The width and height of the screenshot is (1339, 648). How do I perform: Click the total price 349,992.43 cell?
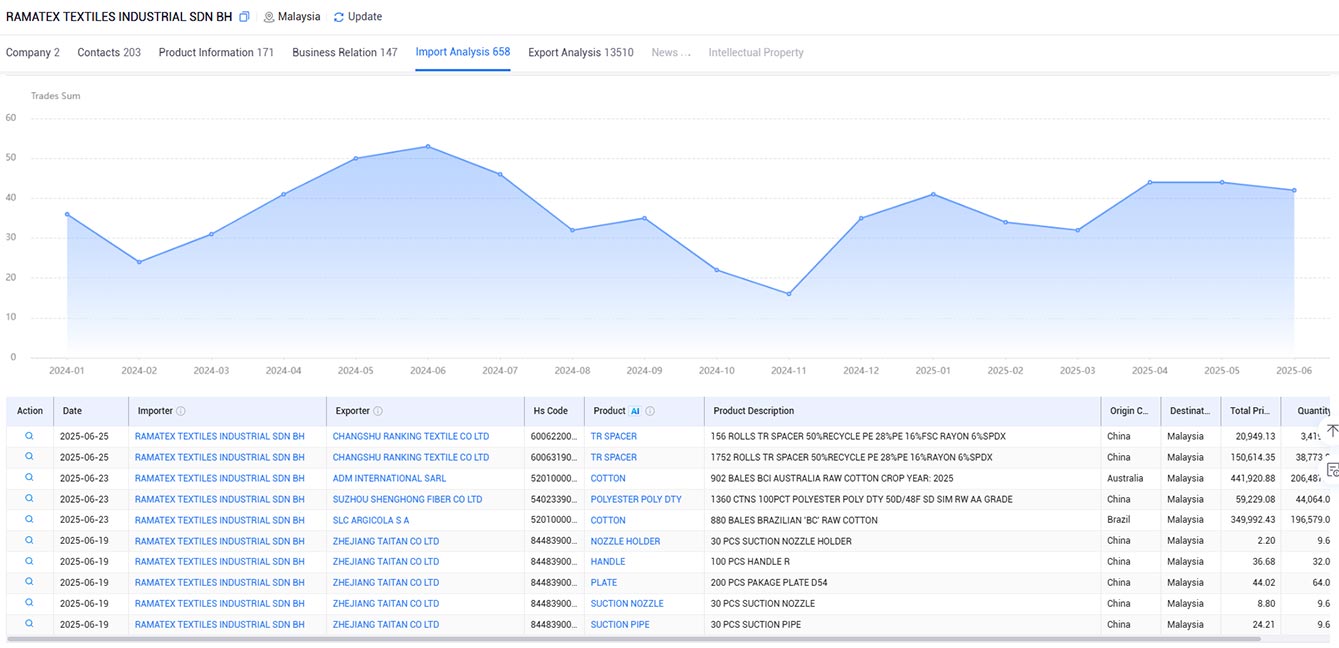click(1251, 520)
